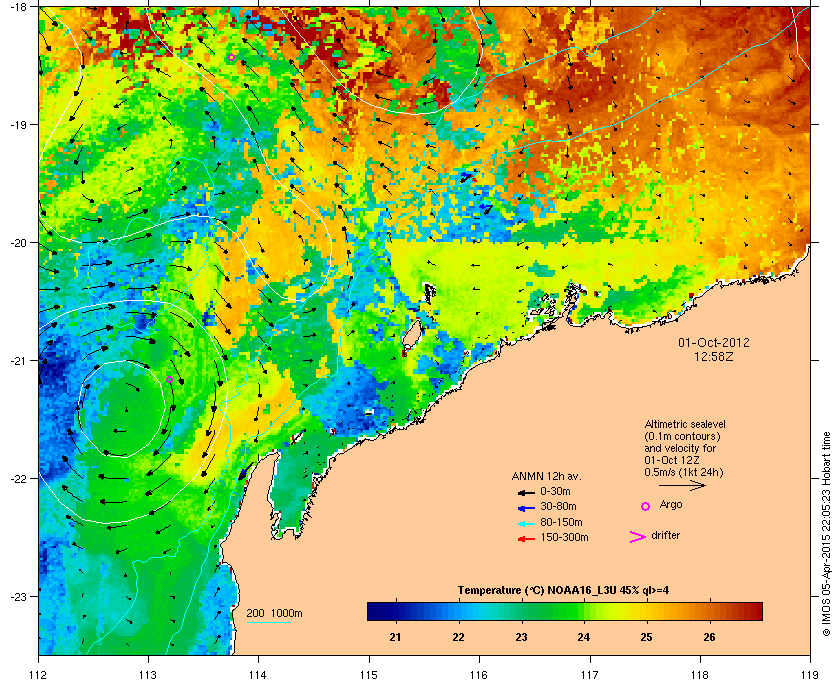840x680 pixels.
Task: Click longitude axis label 114
Action: (x=258, y=675)
